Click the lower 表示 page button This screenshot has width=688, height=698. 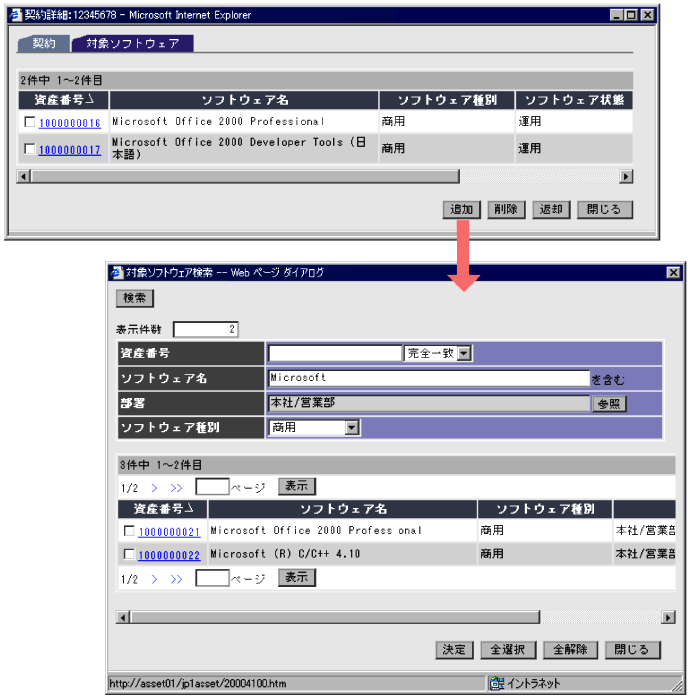click(296, 577)
